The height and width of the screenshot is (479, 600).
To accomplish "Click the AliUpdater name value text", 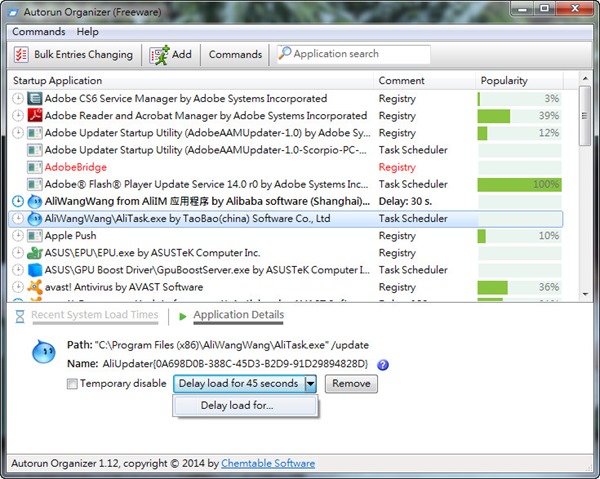I will [235, 363].
